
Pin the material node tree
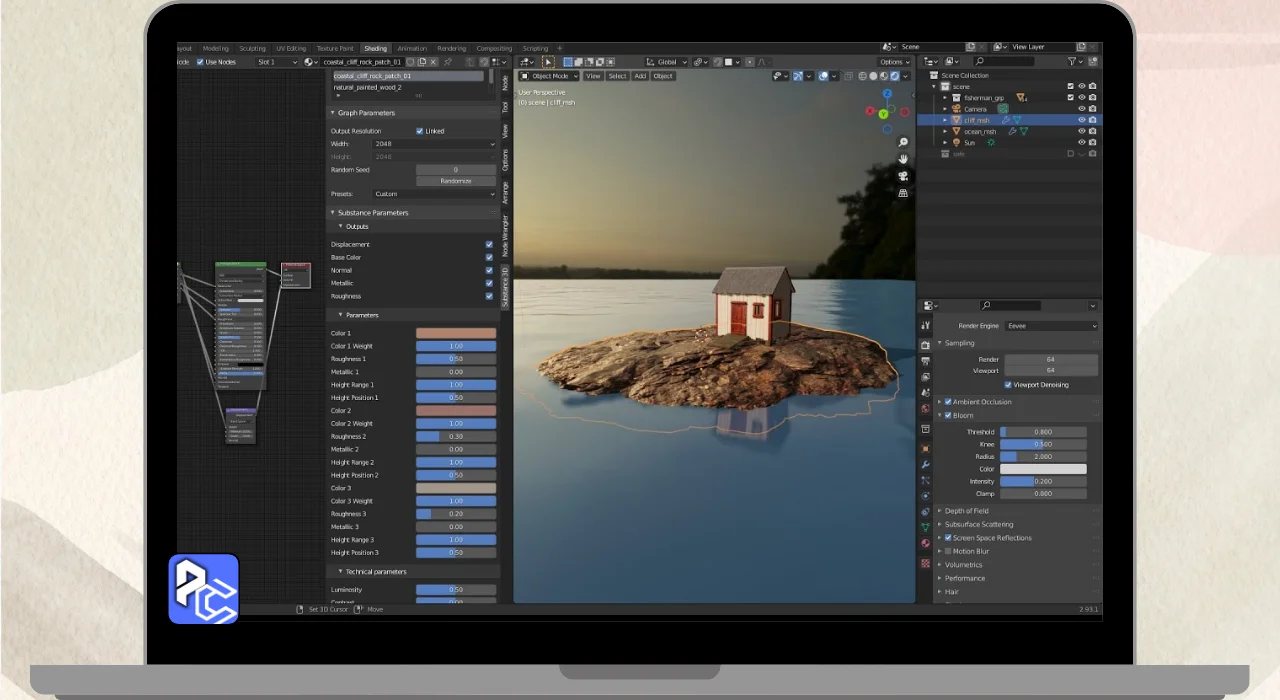[448, 62]
